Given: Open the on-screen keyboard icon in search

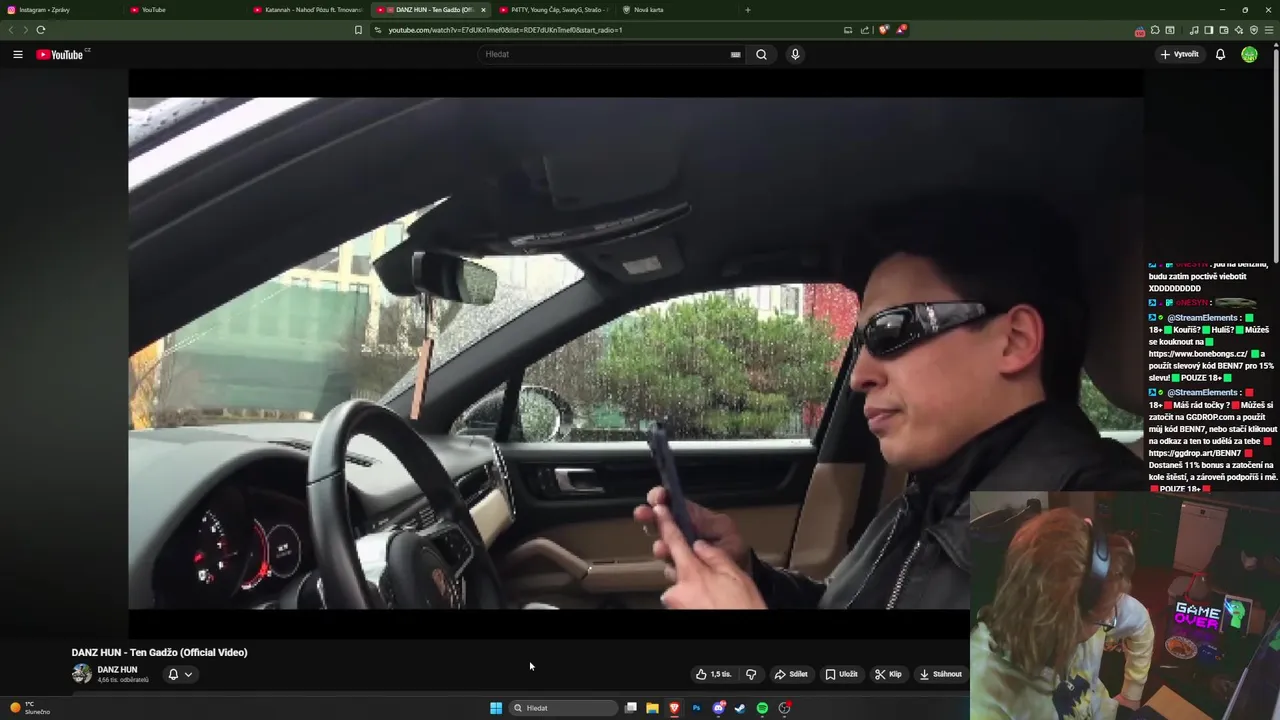Looking at the screenshot, I should click(x=735, y=54).
